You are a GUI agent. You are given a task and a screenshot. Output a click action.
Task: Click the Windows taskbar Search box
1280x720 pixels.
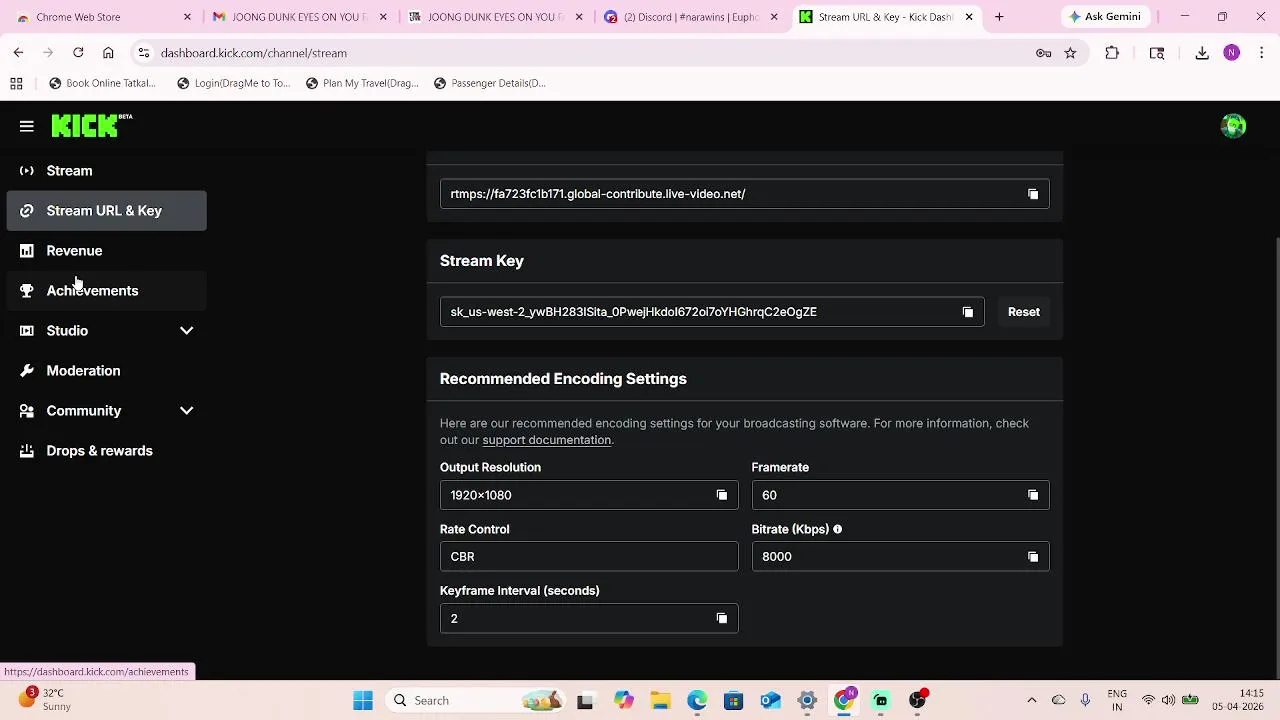tap(475, 701)
